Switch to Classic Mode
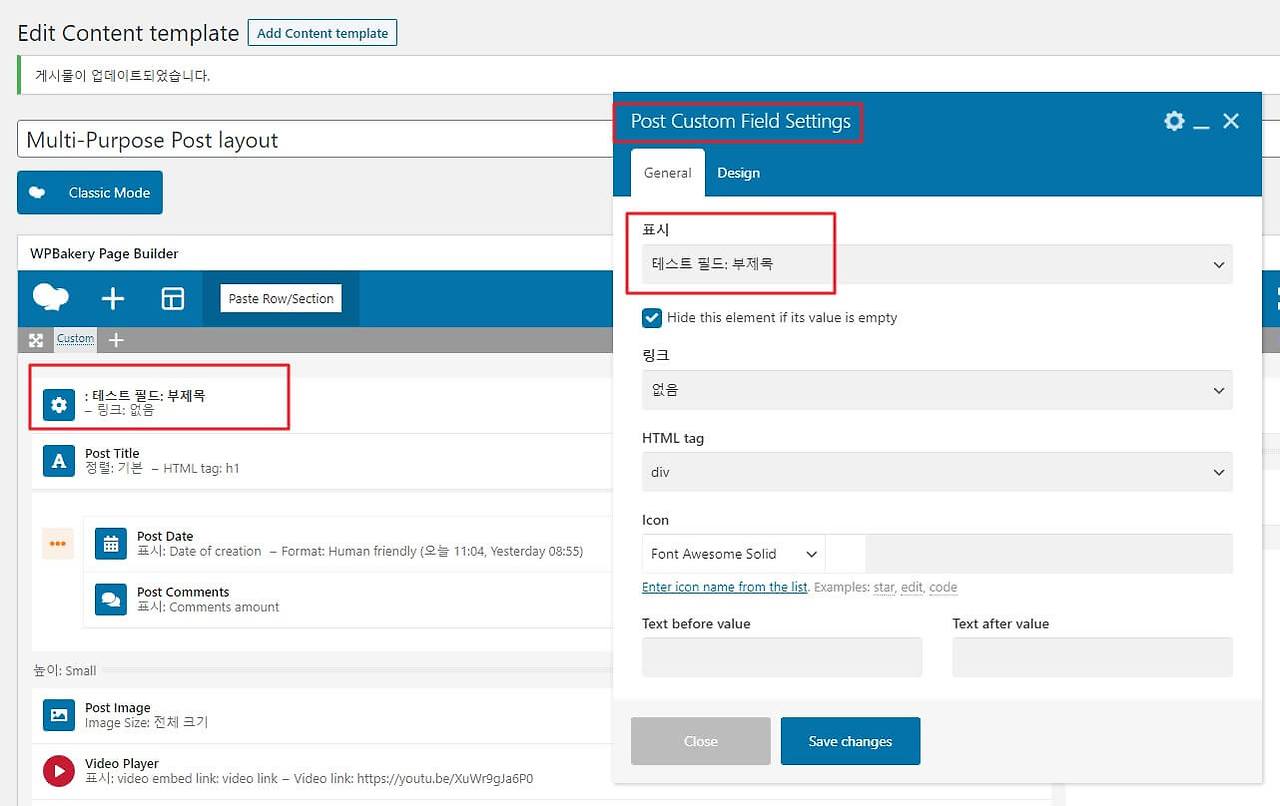 [x=90, y=193]
